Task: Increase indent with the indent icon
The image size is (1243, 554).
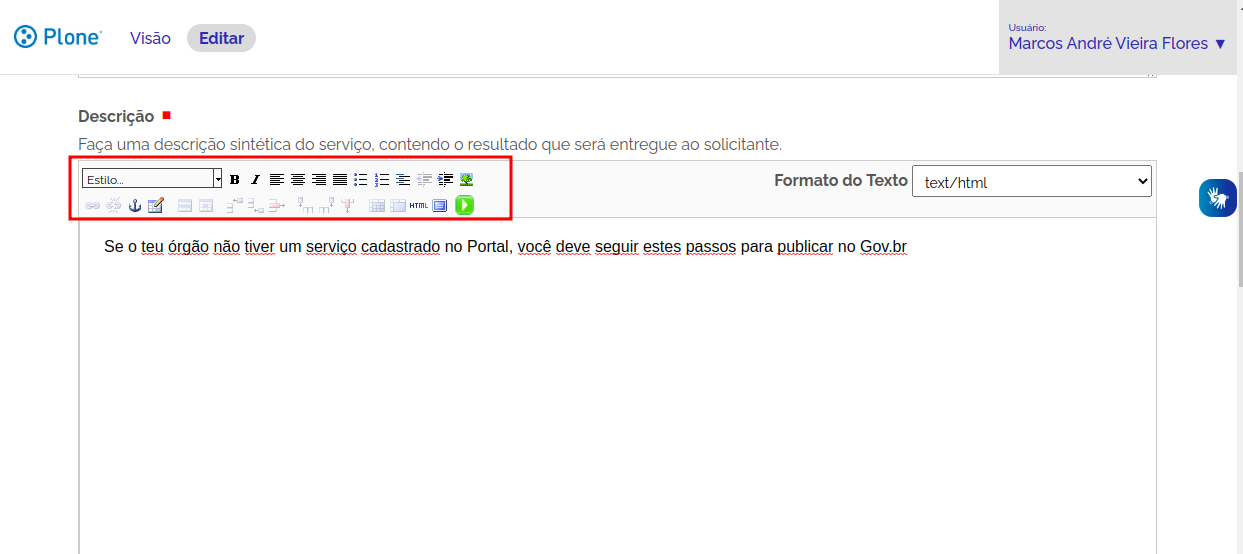Action: click(446, 180)
